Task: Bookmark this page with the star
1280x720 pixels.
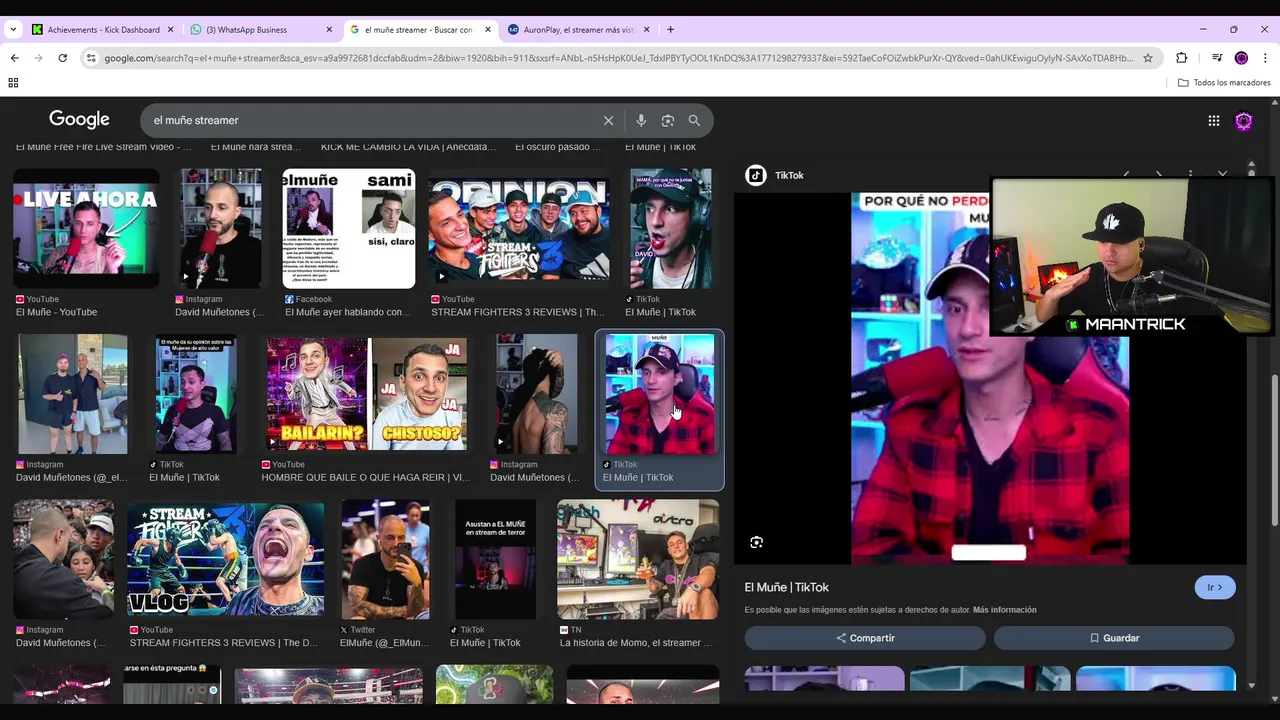Action: click(1148, 58)
